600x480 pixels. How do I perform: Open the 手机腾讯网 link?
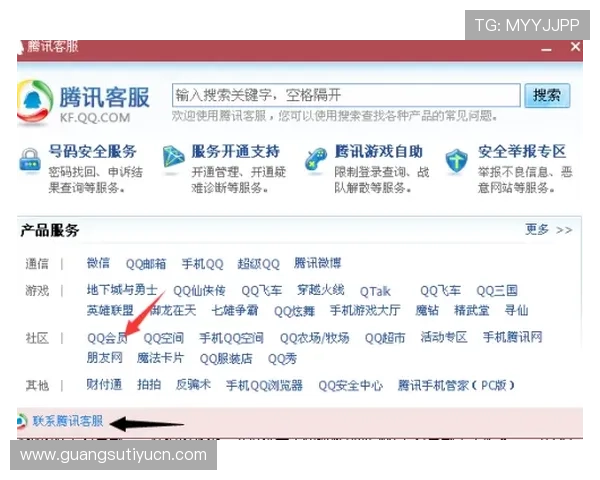[512, 338]
